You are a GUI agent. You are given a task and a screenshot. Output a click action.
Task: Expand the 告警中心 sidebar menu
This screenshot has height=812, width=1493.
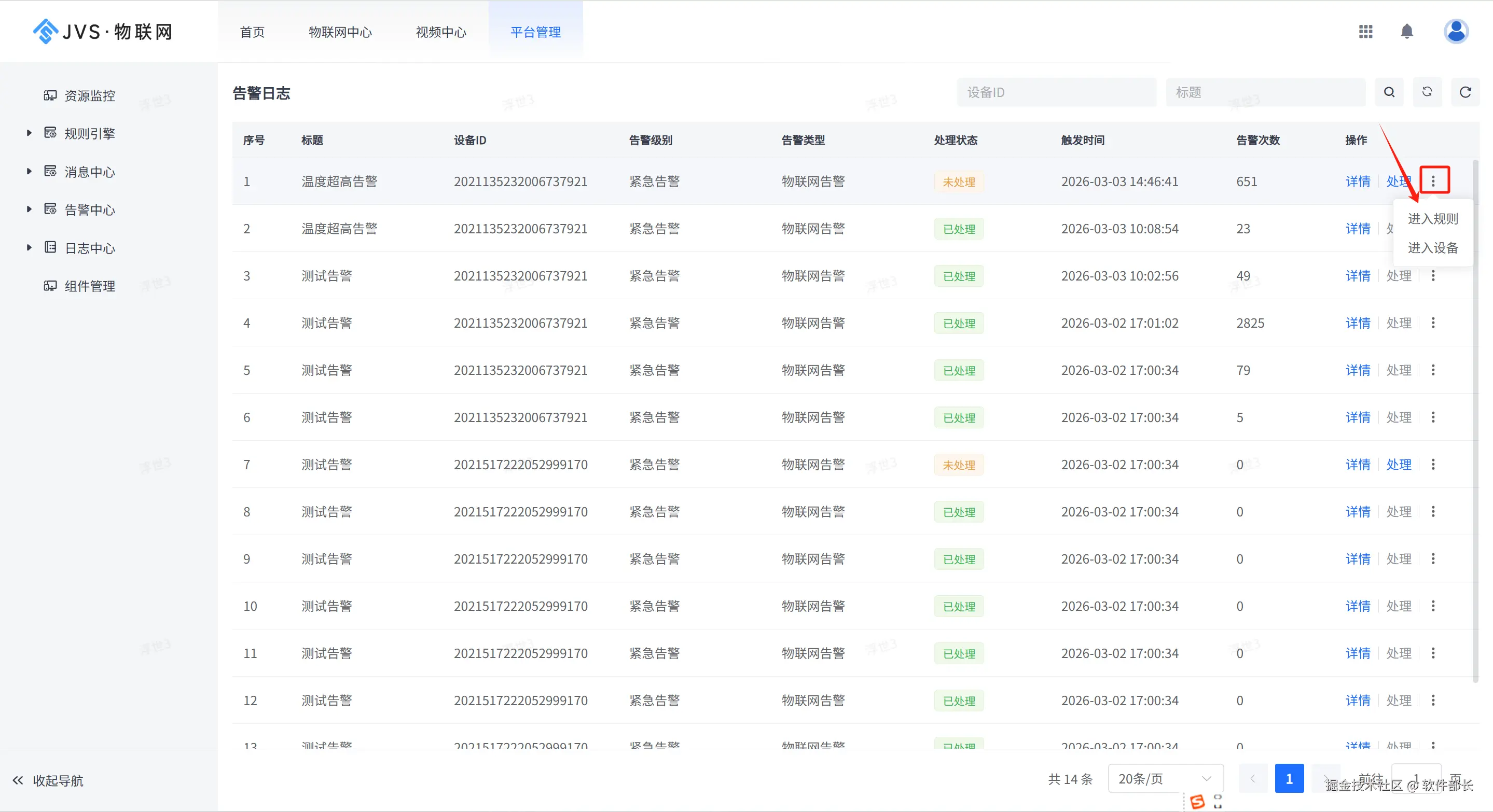click(89, 209)
